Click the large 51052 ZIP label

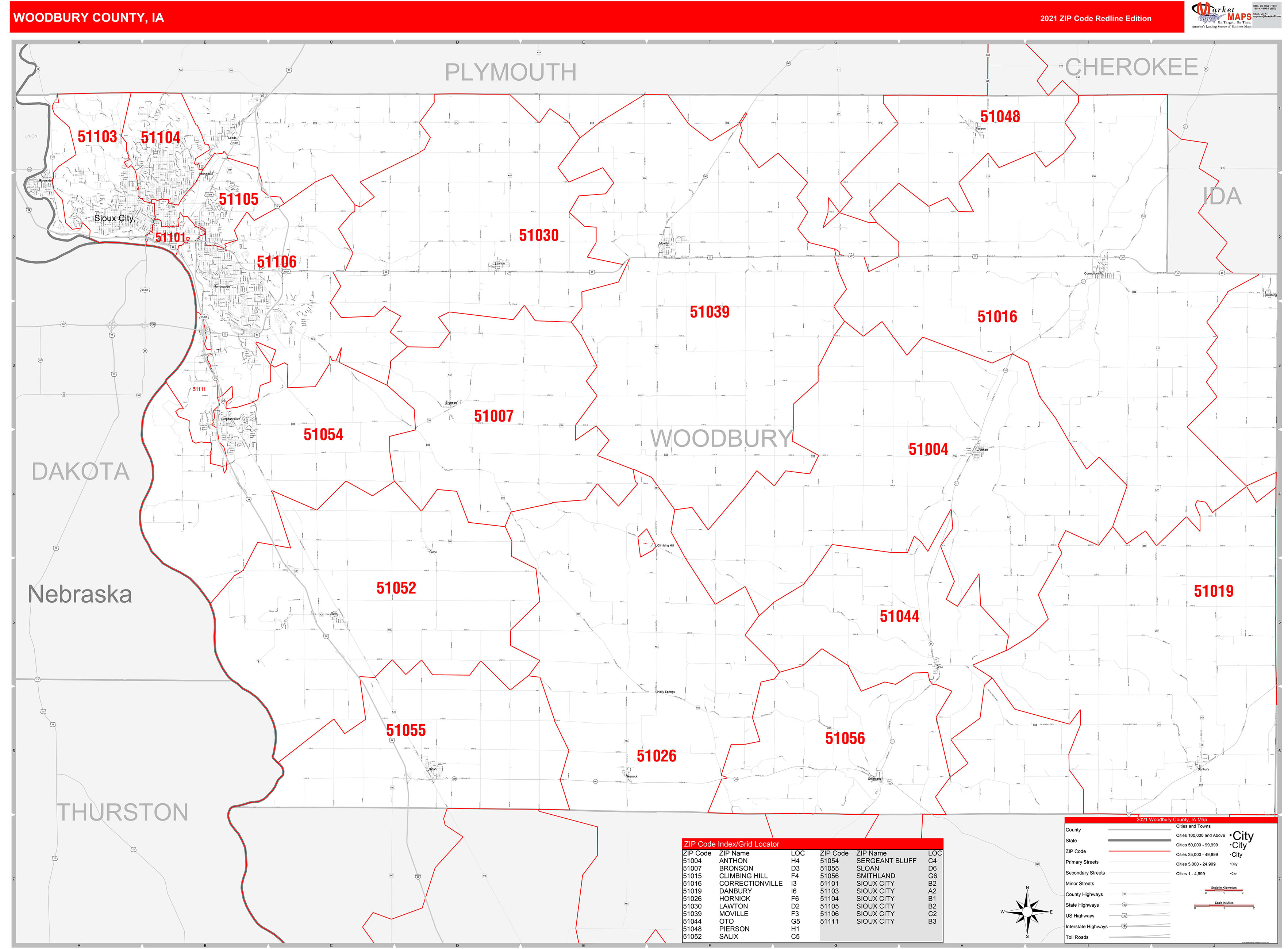396,588
